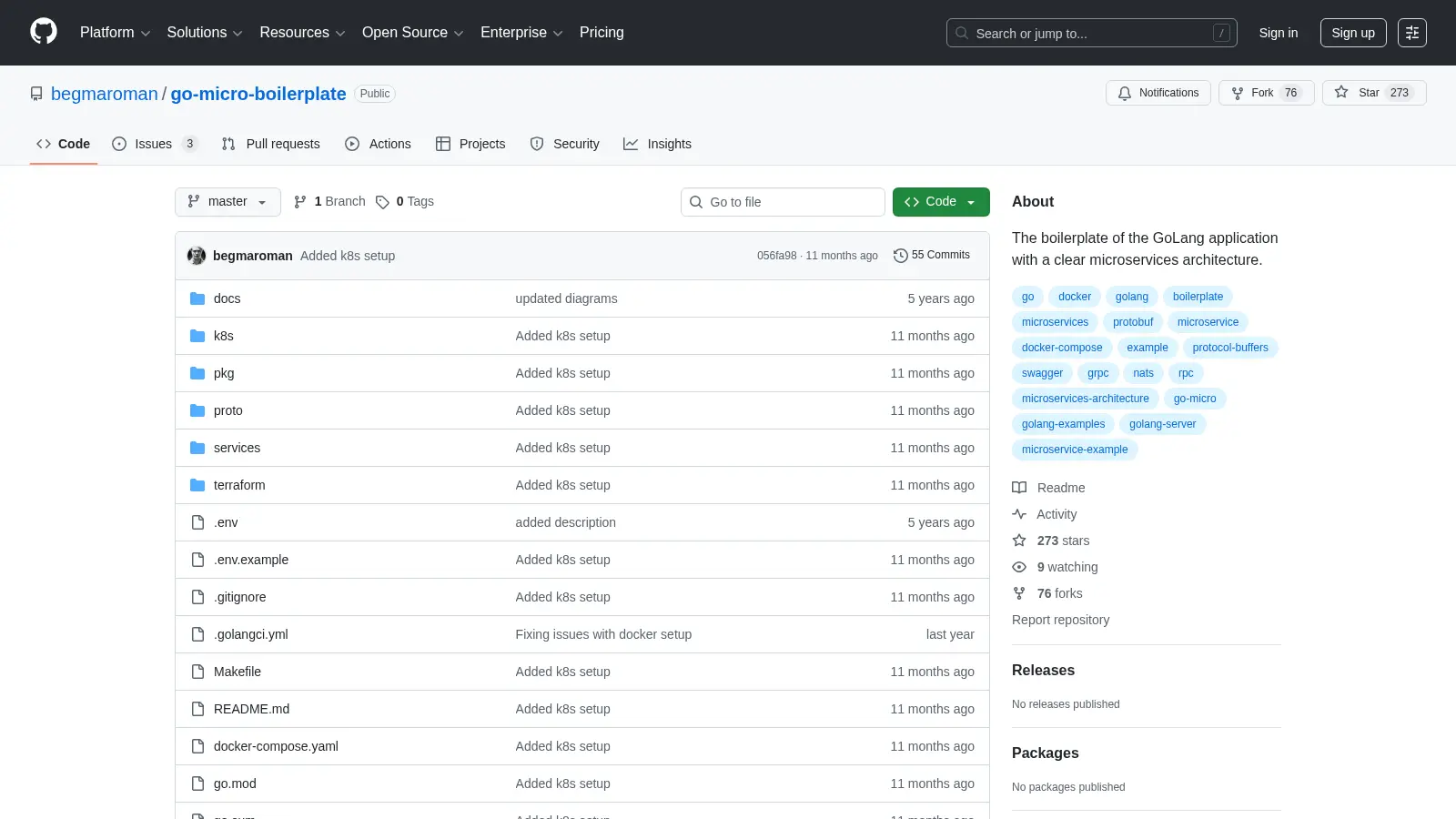Click the watching eye icon
This screenshot has width=1456, height=819.
[x=1019, y=567]
